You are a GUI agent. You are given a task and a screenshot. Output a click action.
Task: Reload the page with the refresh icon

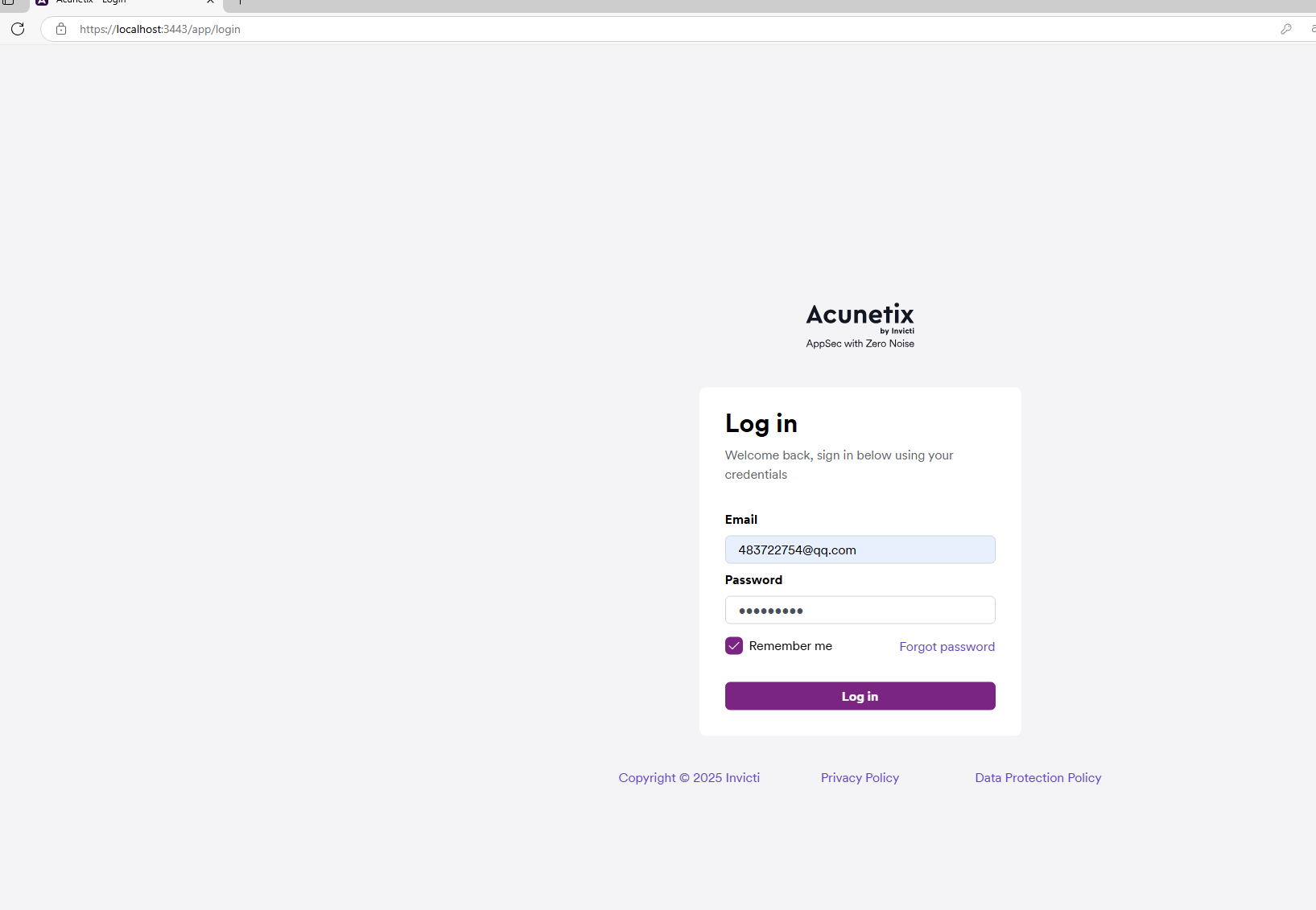coord(18,29)
